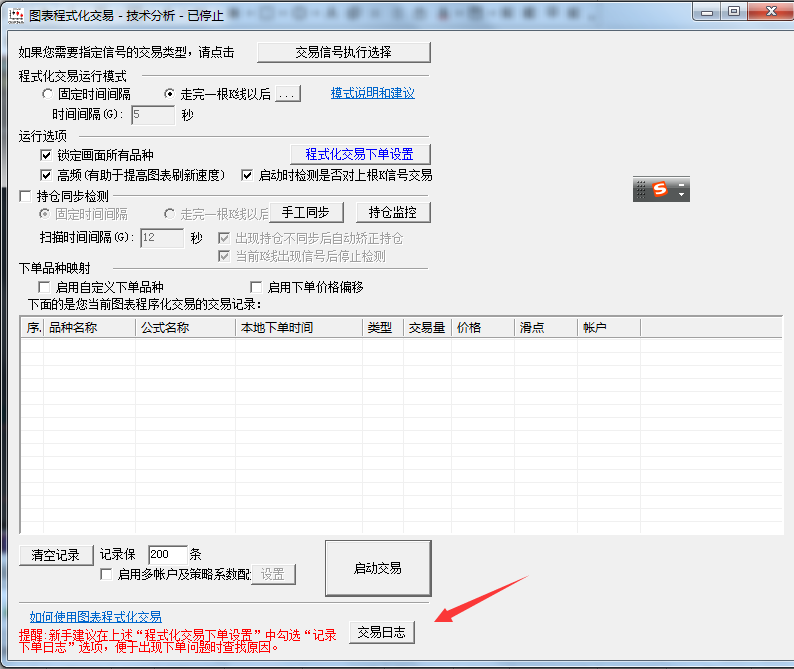Select 固定时间间隔 run mode radio
Screen dimensions: 794x669
coord(48,94)
